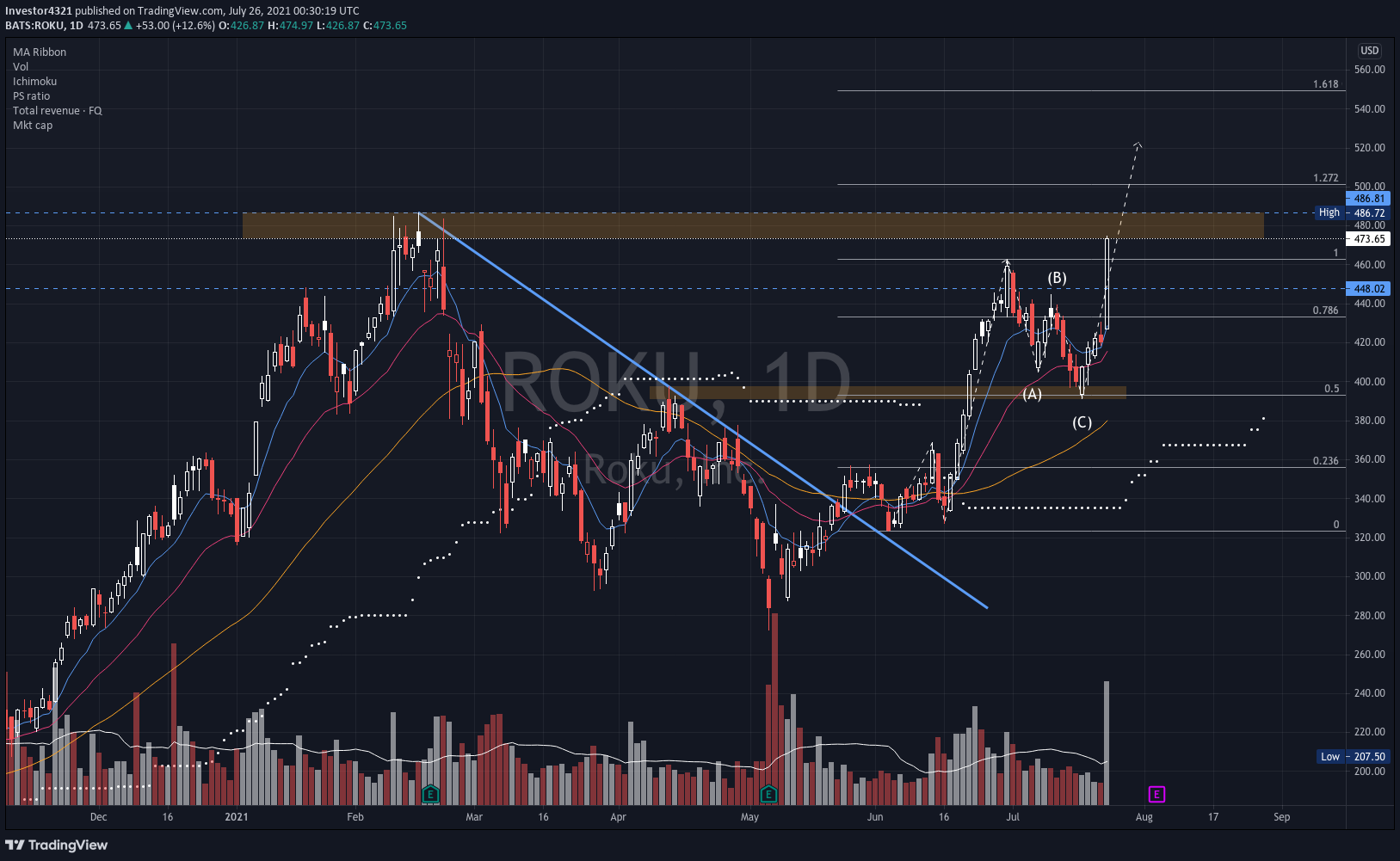Click the (B) wave label
The height and width of the screenshot is (861, 1400).
(x=1058, y=278)
